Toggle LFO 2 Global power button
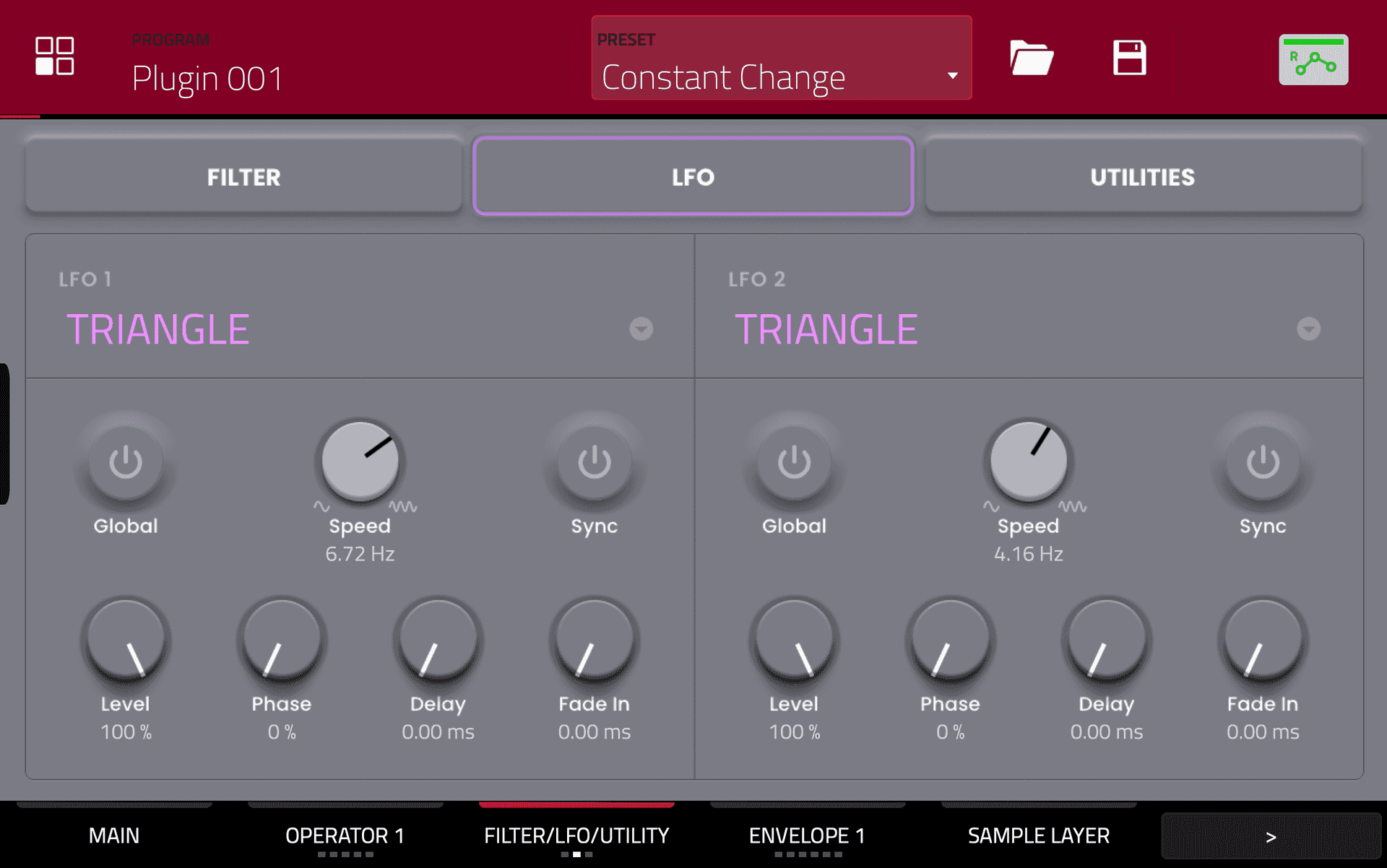The height and width of the screenshot is (868, 1387). [x=794, y=462]
